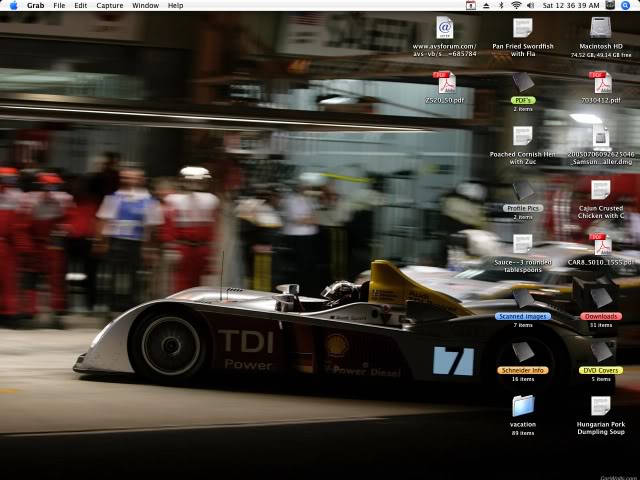640x480 pixels.
Task: Open the Window menu
Action: [x=145, y=5]
